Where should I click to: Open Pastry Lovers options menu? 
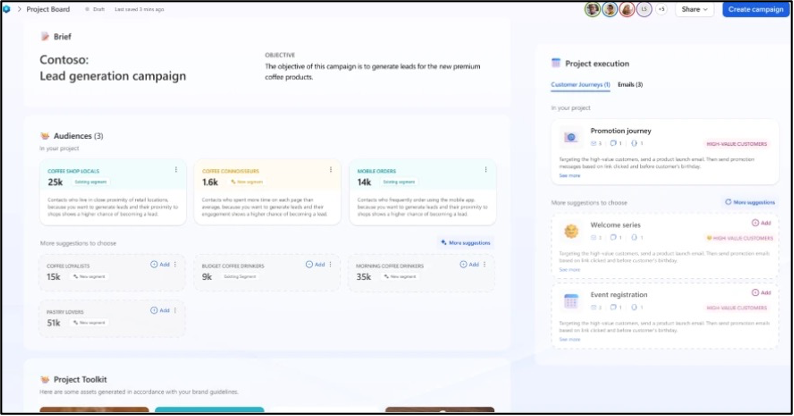(x=175, y=310)
